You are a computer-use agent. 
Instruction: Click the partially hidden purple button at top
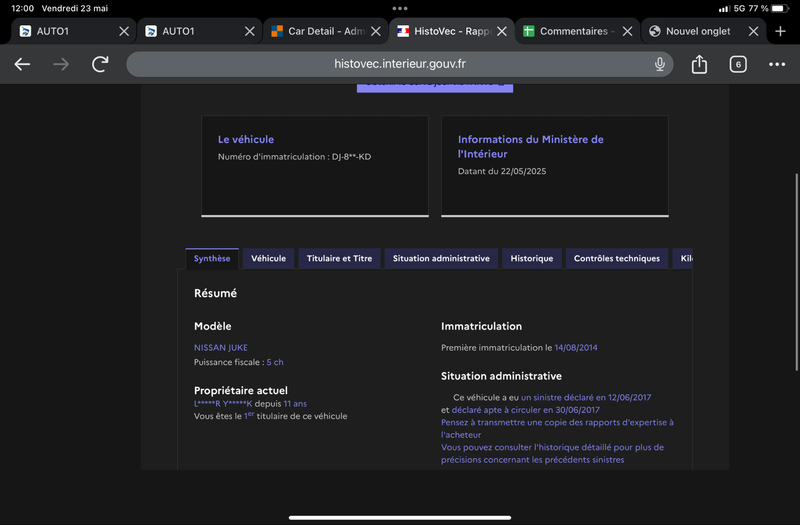[435, 88]
